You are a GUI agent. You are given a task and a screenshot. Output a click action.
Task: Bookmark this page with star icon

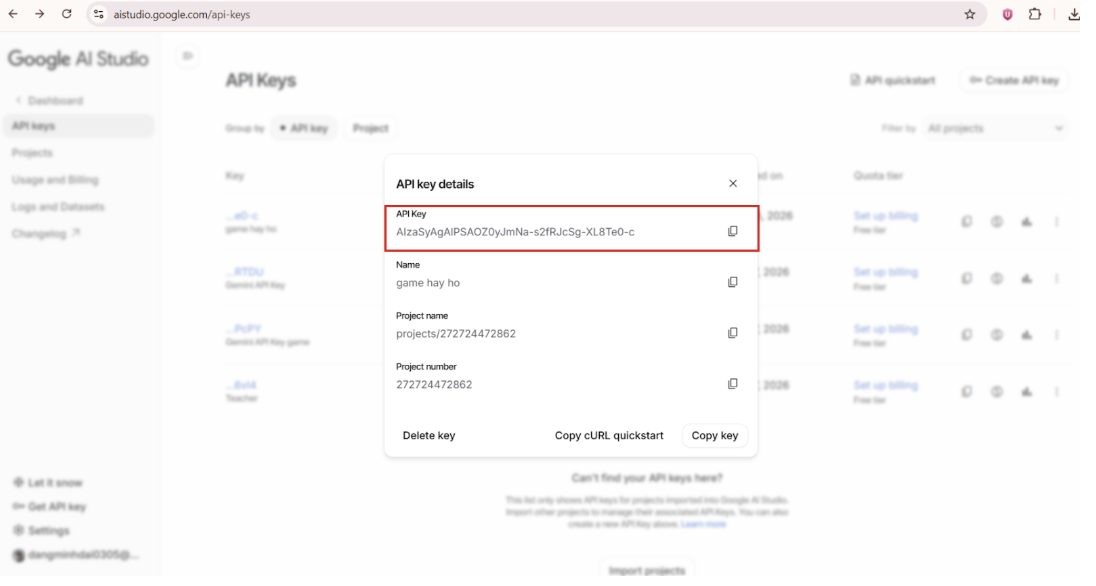click(x=969, y=14)
